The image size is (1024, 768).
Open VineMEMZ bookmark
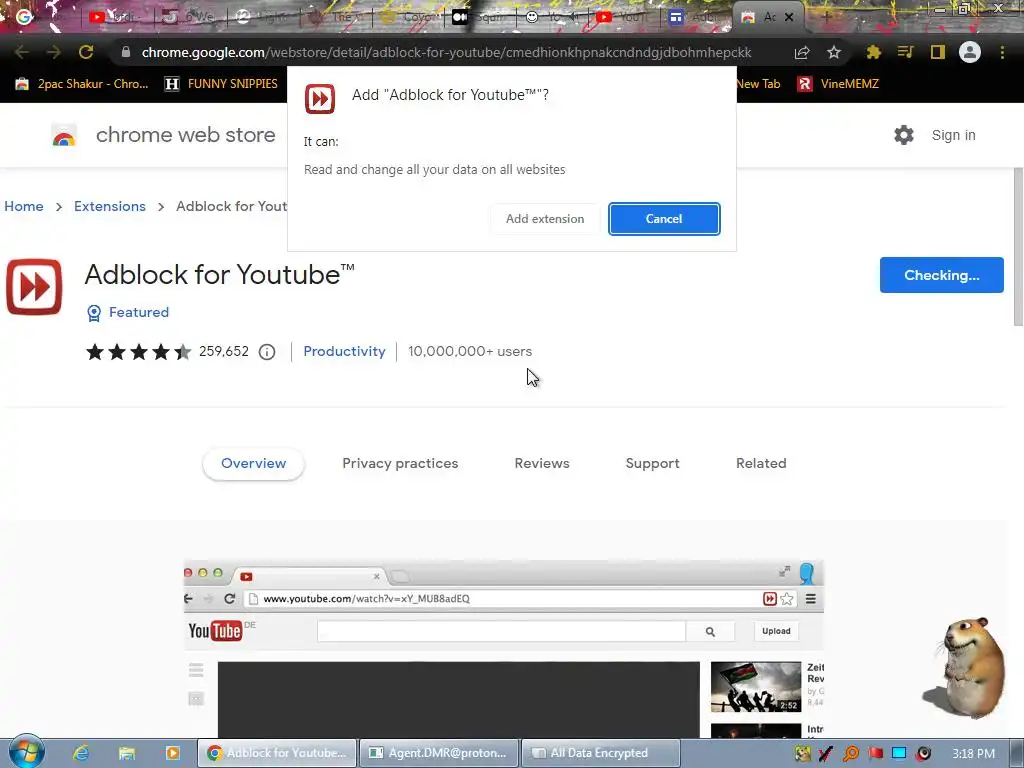pos(839,84)
